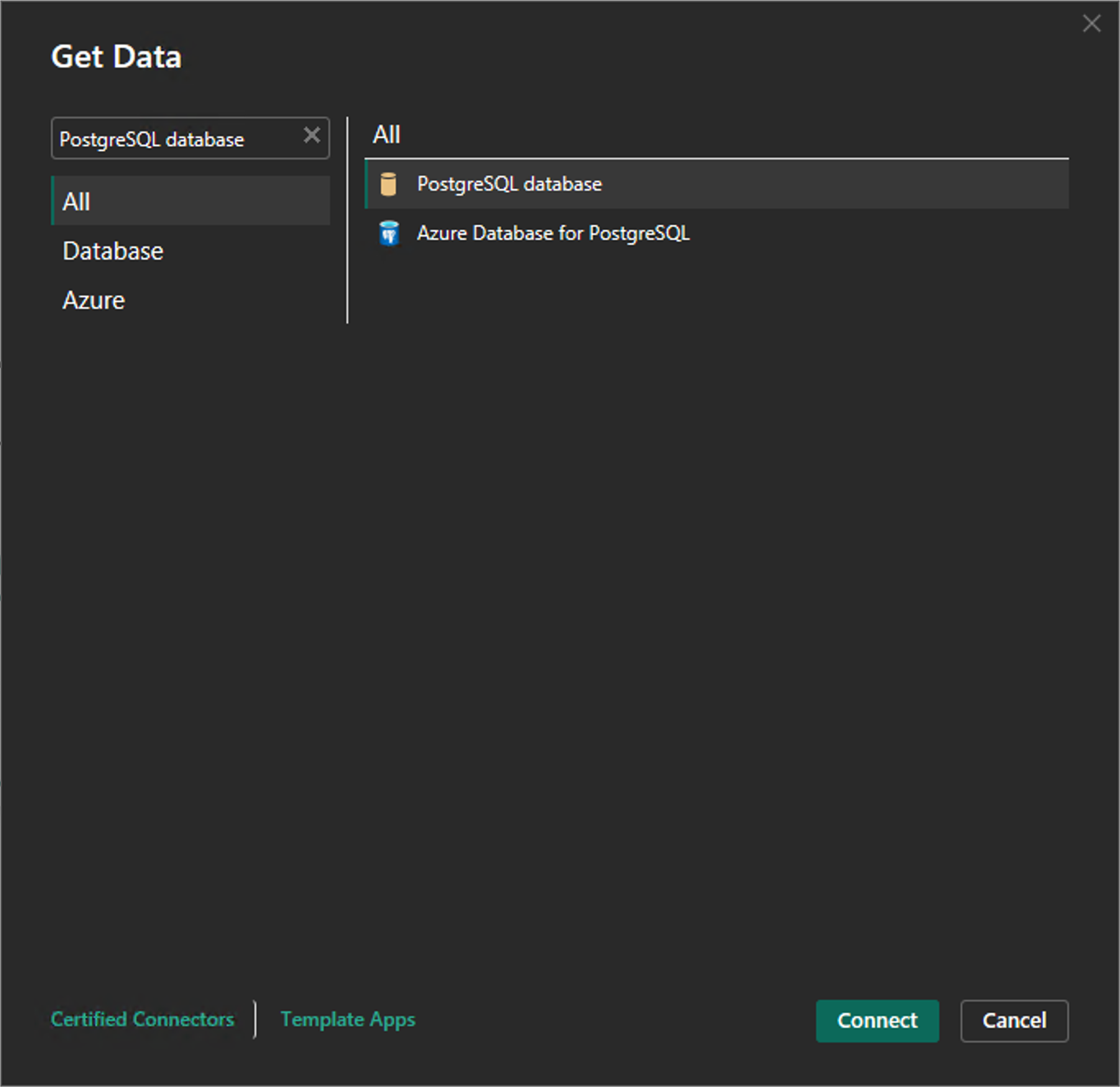Click the Azure Database for PostgreSQL icon
Image resolution: width=1120 pixels, height=1087 pixels.
(389, 233)
